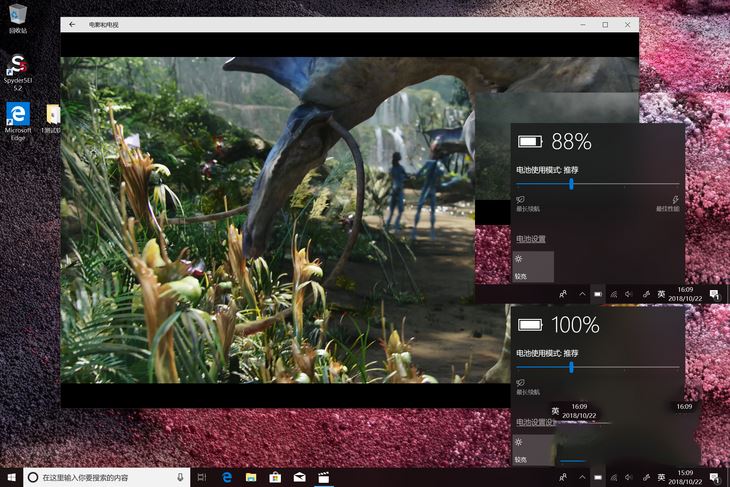Click the pen workspace icon in 15:09 tray
The width and height of the screenshot is (730, 487).
click(646, 477)
